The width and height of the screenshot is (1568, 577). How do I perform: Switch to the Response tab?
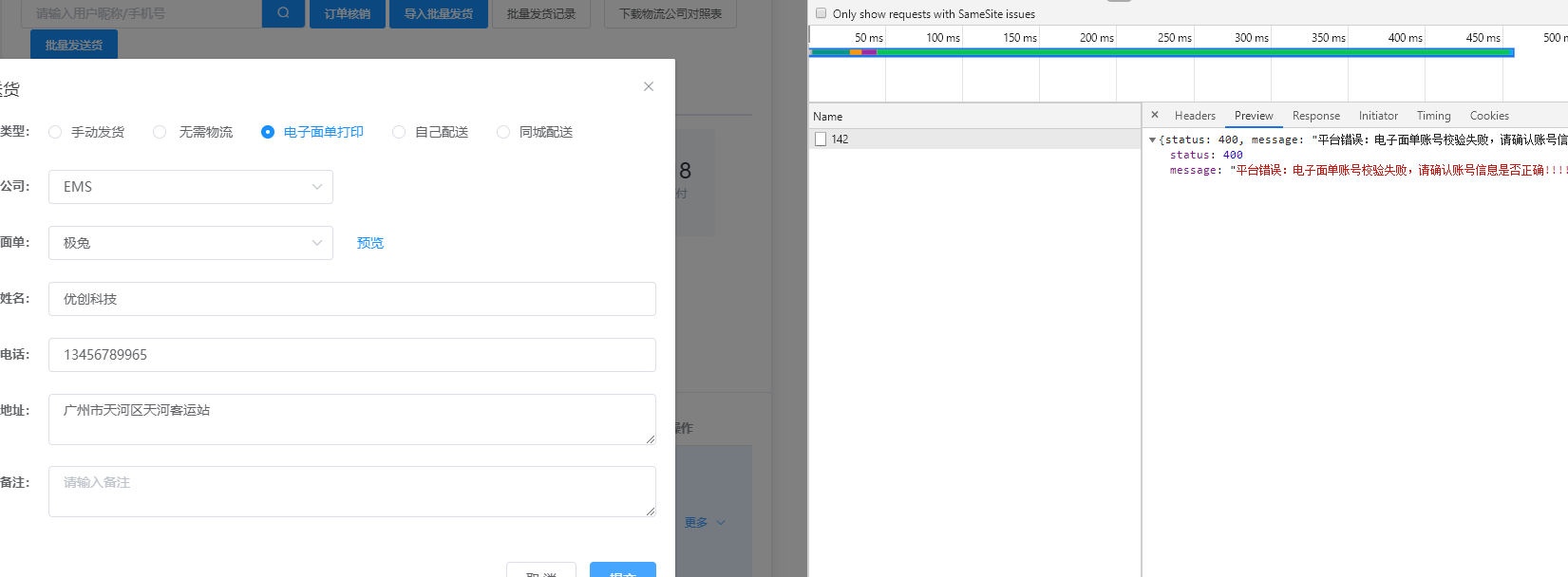coord(1316,116)
